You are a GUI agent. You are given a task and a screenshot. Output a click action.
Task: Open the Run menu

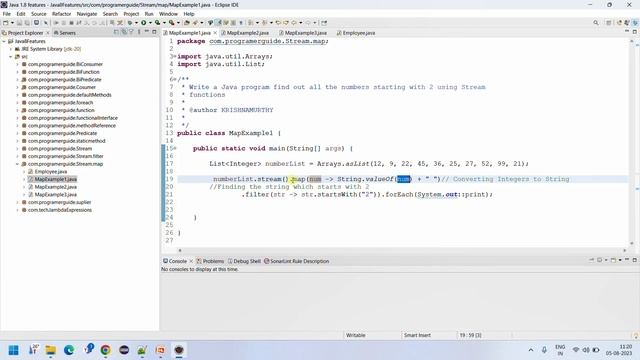coord(149,14)
